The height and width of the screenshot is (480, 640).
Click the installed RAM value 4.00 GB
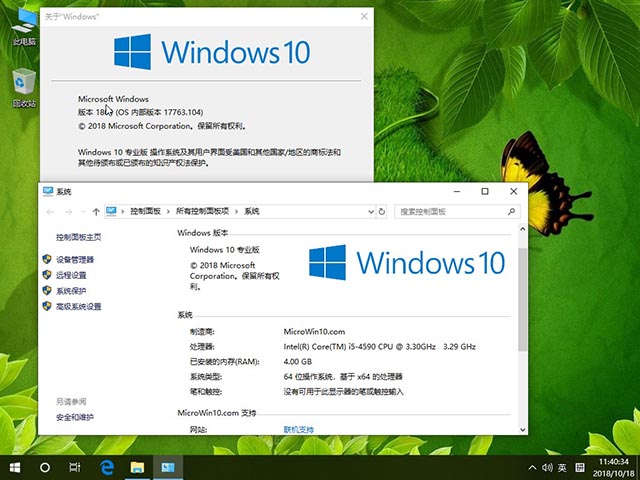pyautogui.click(x=298, y=362)
